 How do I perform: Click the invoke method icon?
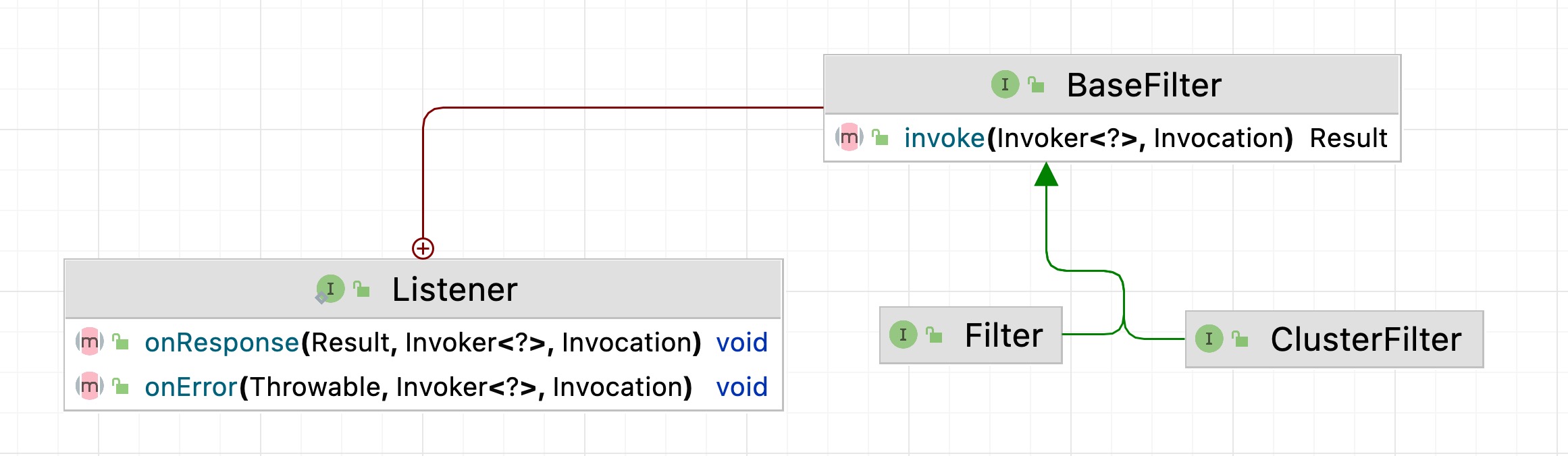pyautogui.click(x=849, y=138)
